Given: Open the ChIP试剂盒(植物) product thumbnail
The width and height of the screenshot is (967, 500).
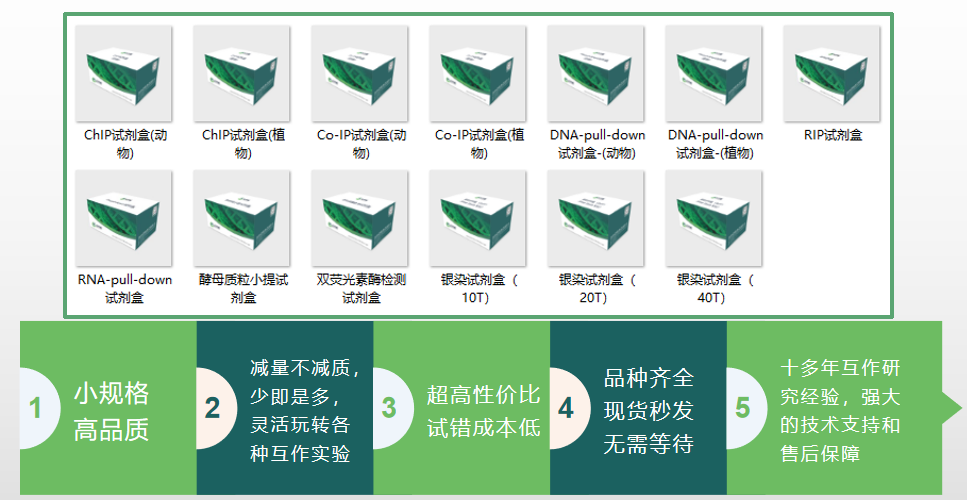Looking at the screenshot, I should pos(242,73).
